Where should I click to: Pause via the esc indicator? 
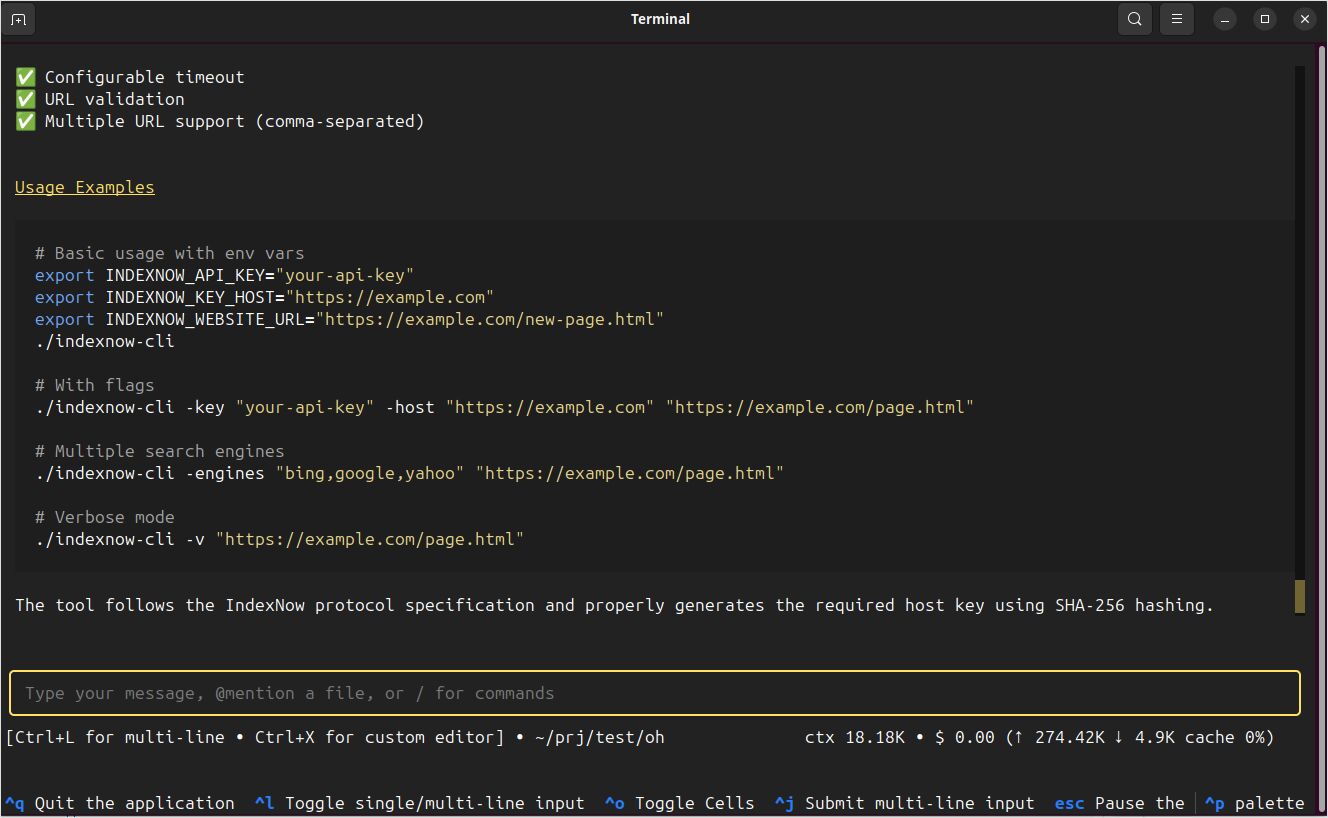(x=1069, y=802)
